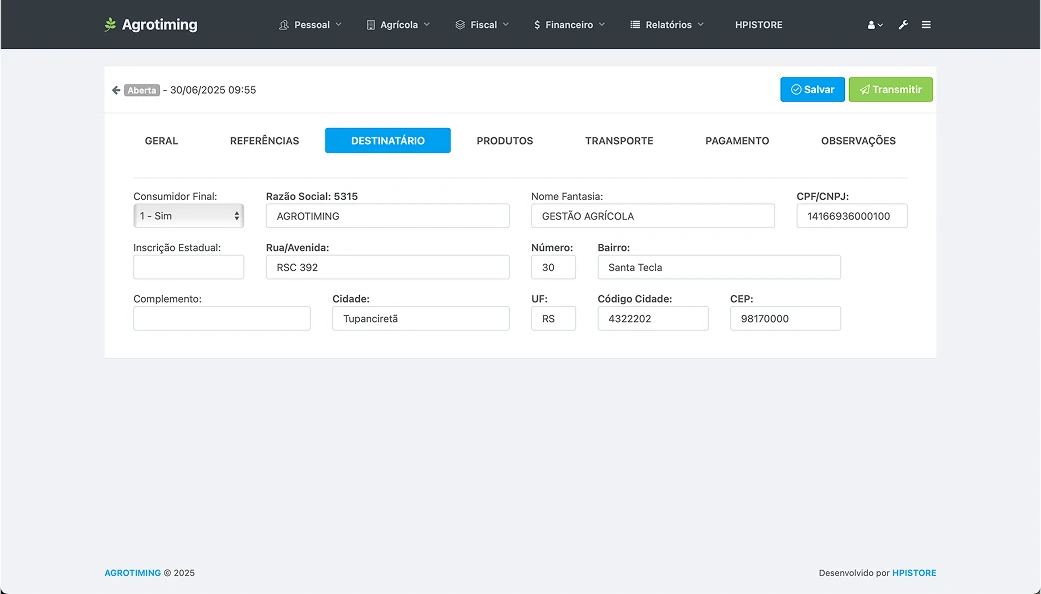This screenshot has height=594, width=1041.
Task: Click the user profile icon
Action: click(874, 25)
